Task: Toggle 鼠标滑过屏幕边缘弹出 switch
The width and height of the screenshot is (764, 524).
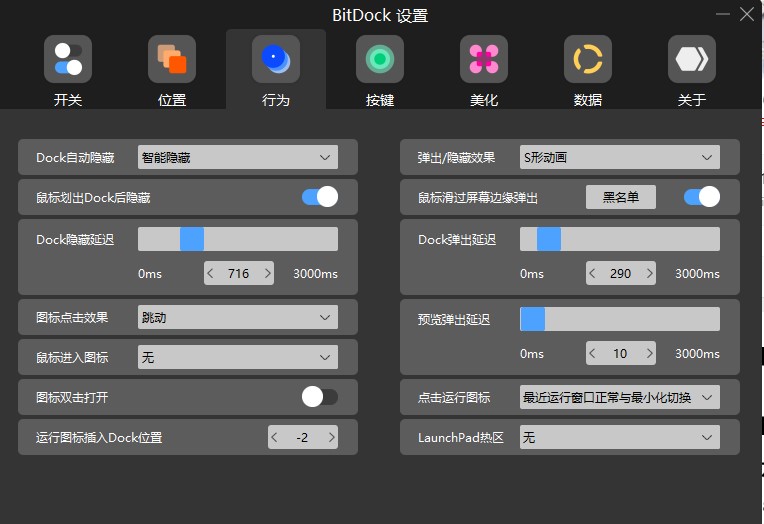Action: click(x=702, y=197)
